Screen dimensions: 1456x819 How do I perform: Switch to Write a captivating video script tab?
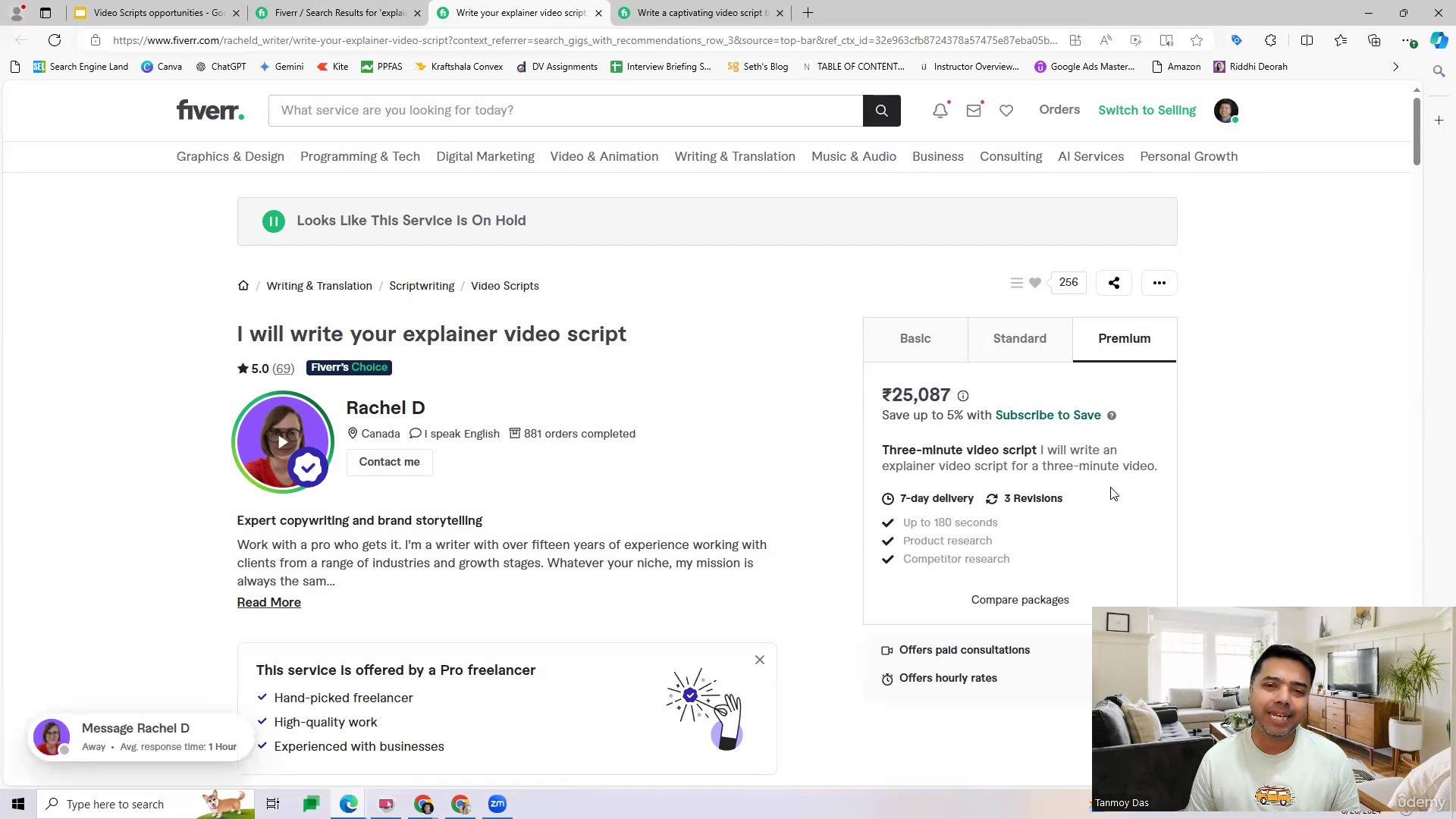click(701, 13)
